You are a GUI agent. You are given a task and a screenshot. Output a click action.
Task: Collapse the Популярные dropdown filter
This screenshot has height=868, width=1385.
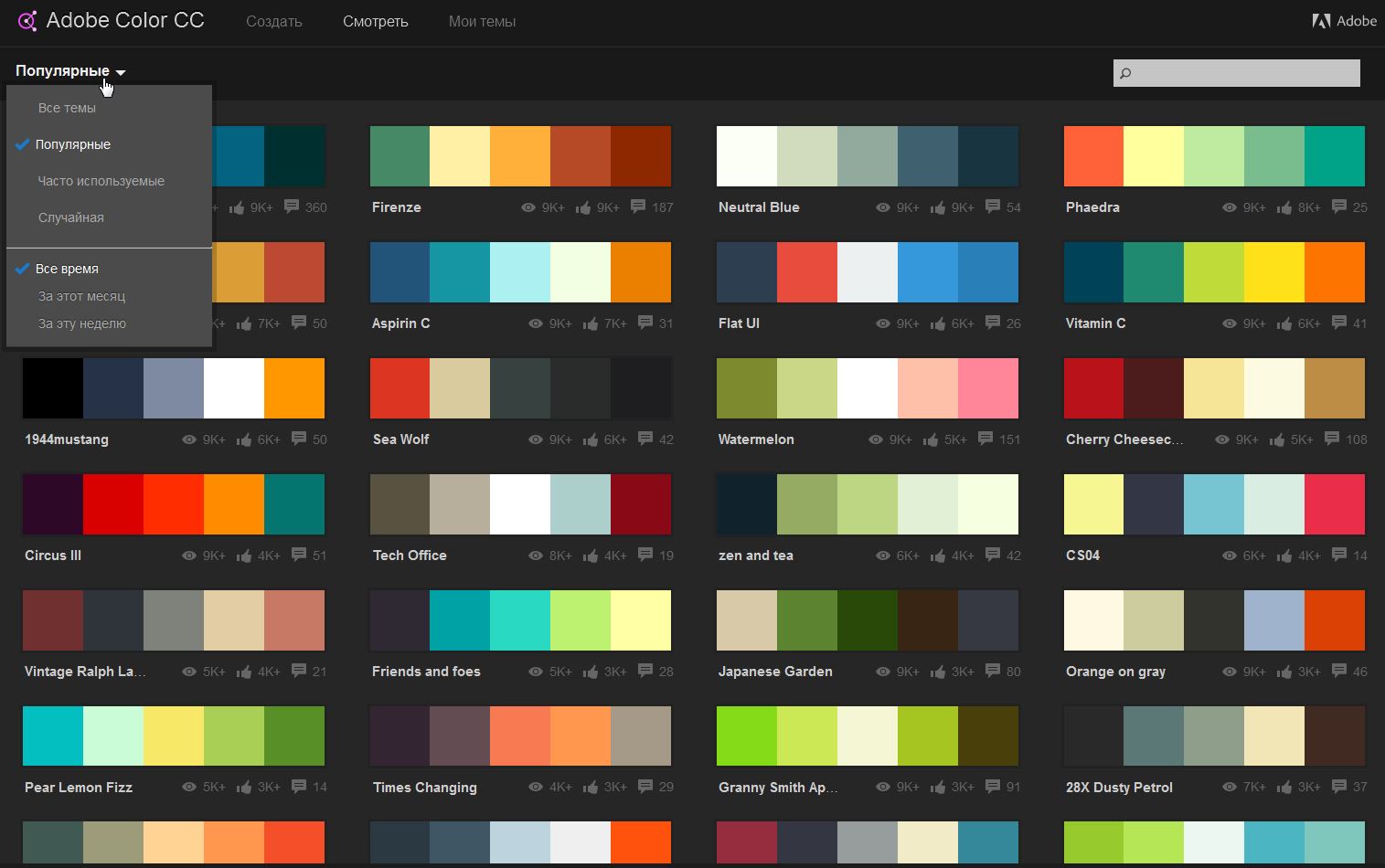(x=70, y=71)
